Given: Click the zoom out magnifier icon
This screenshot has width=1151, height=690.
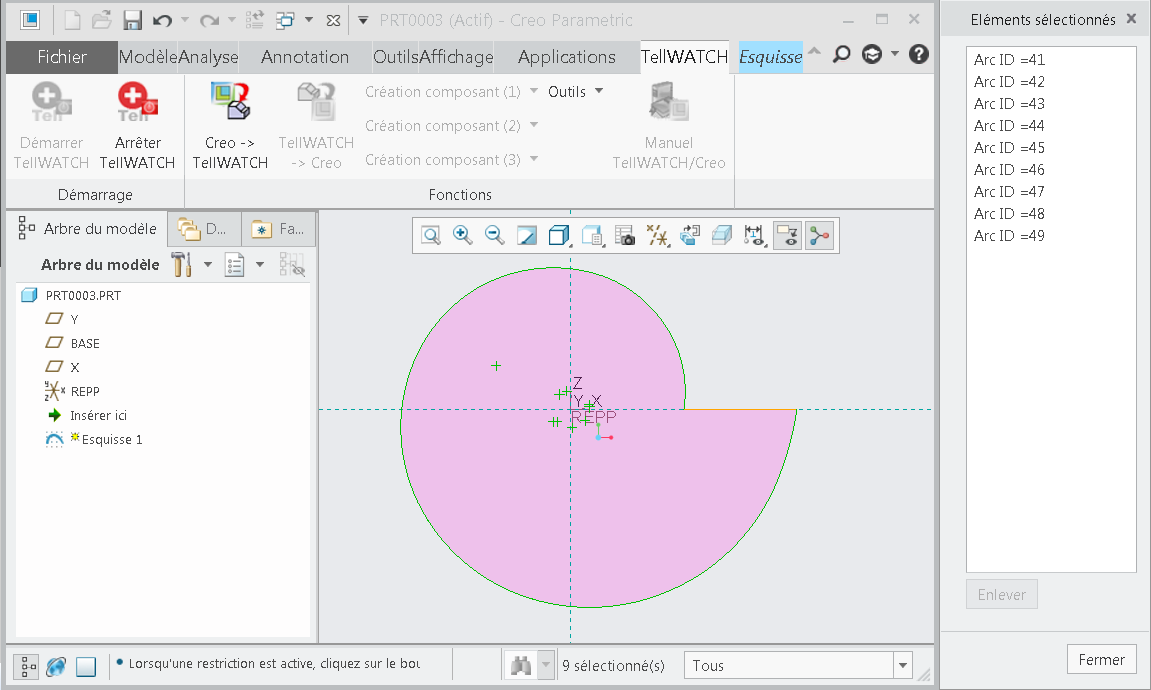Looking at the screenshot, I should tap(494, 235).
